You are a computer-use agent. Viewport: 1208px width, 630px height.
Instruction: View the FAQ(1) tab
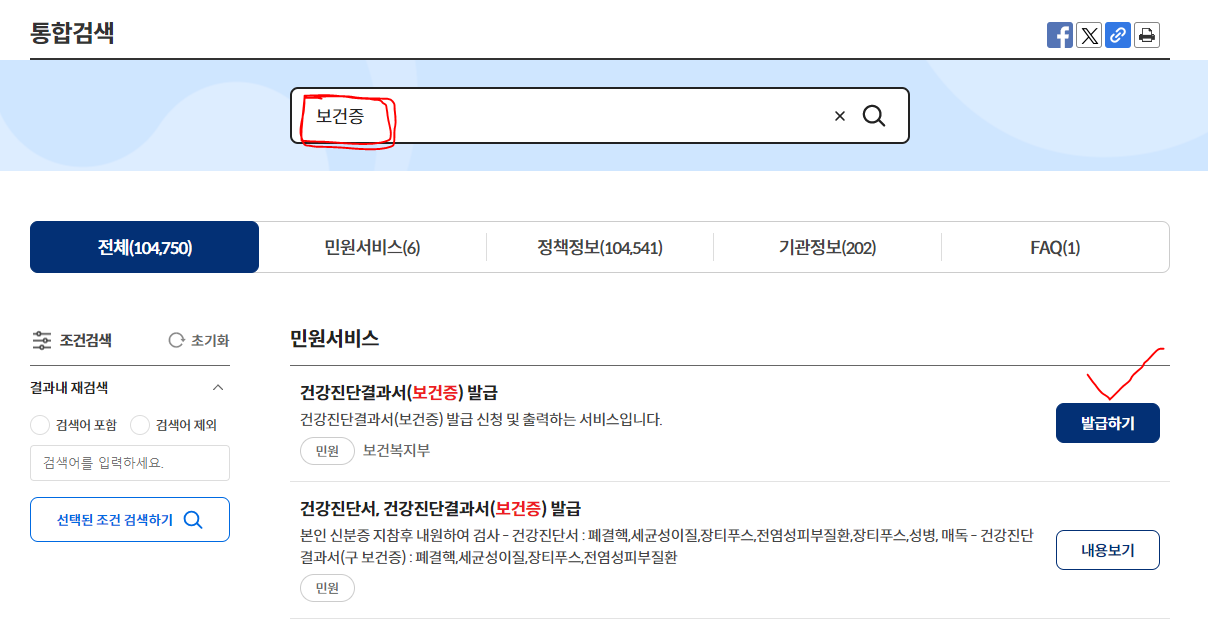point(1055,246)
